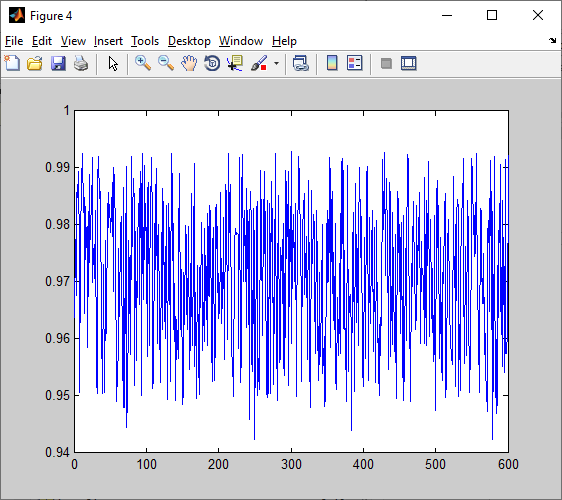Dock figure using the corner arrow
The image size is (562, 500).
point(552,41)
